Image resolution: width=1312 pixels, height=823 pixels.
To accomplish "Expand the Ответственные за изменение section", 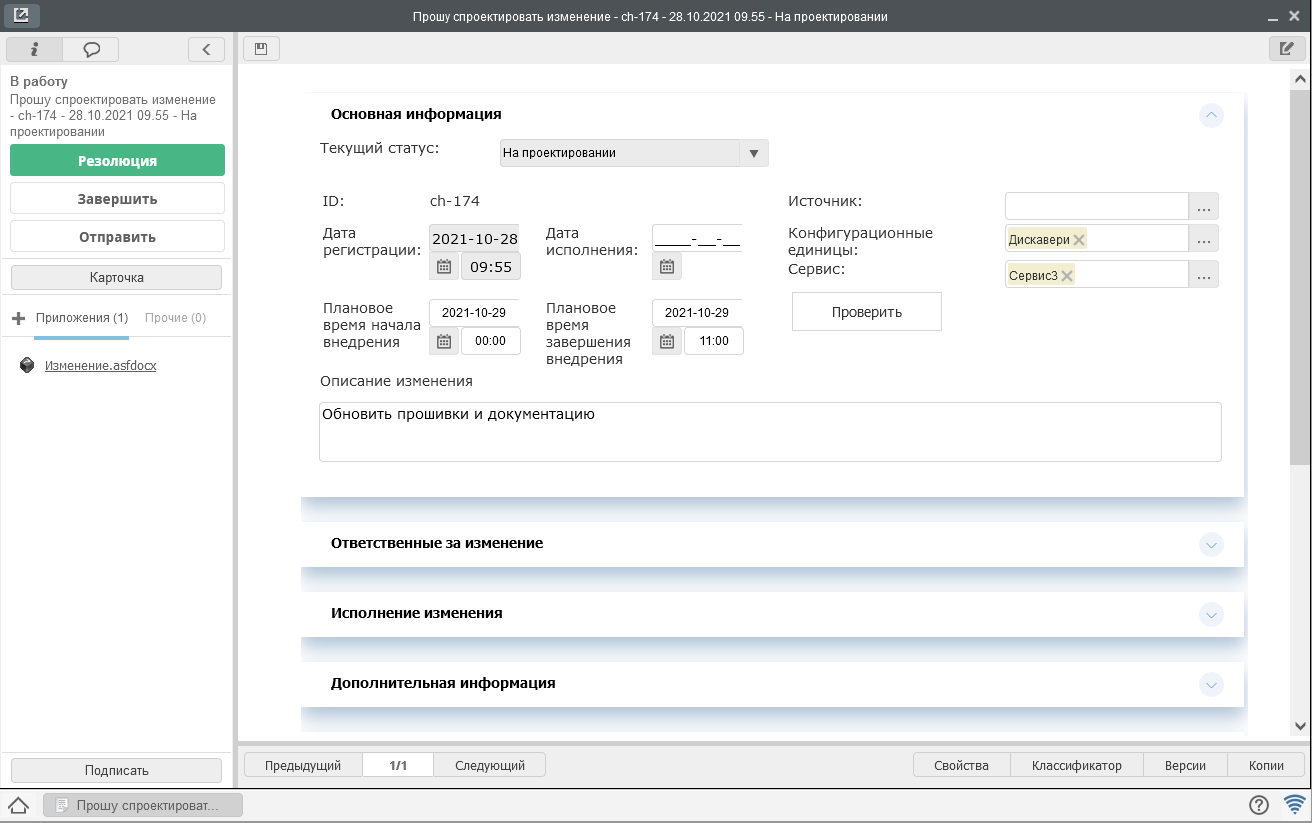I will (x=1211, y=545).
